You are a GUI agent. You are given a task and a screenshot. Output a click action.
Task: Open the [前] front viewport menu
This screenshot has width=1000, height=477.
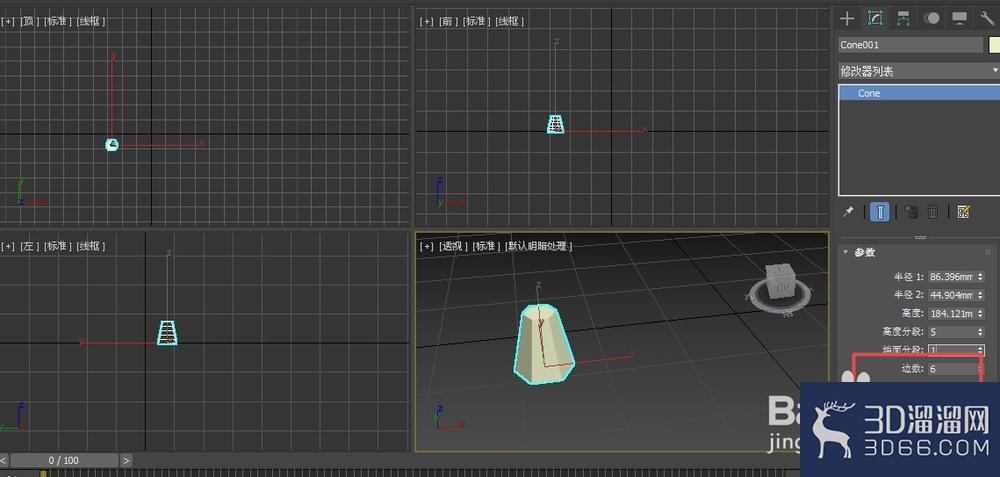tap(448, 21)
